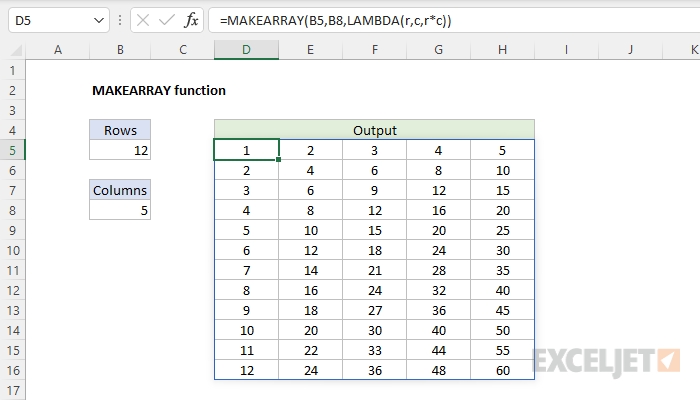Click the "Columns" label cell
This screenshot has height=400, width=700.
coord(120,190)
